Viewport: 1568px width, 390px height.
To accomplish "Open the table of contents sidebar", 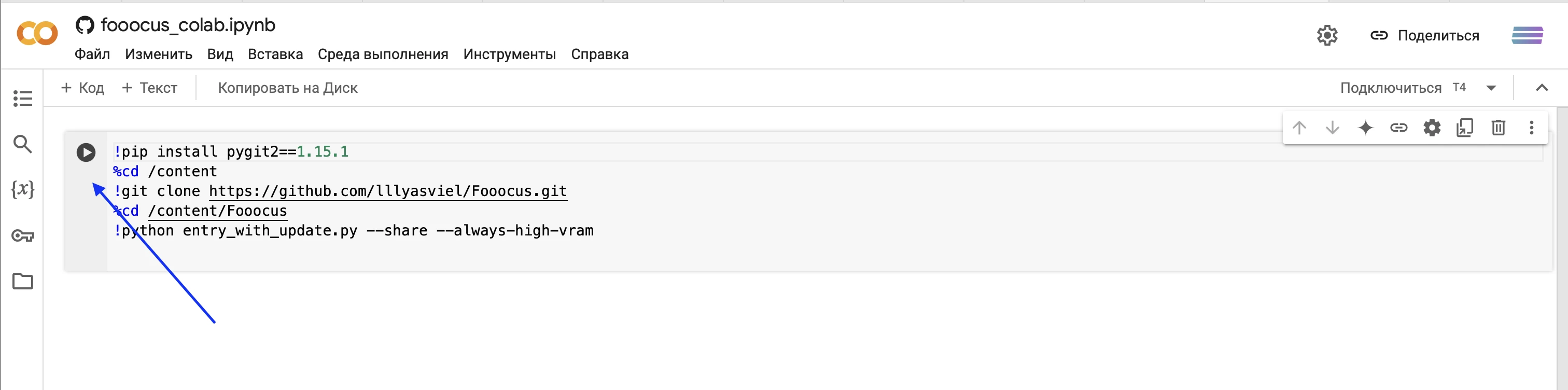I will 22,99.
